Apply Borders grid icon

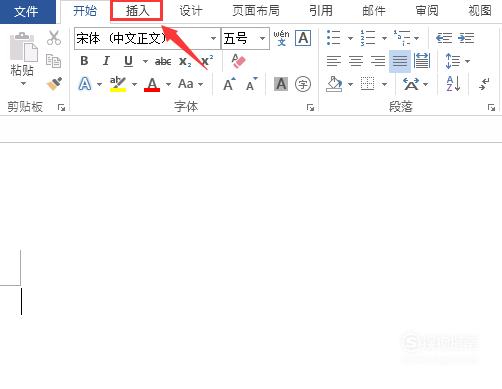tap(368, 84)
